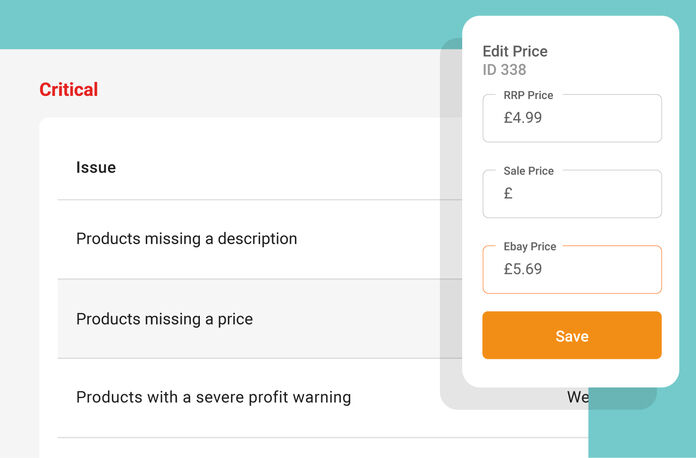Click the Edit Price dialog title
696x458 pixels.
pyautogui.click(x=515, y=51)
